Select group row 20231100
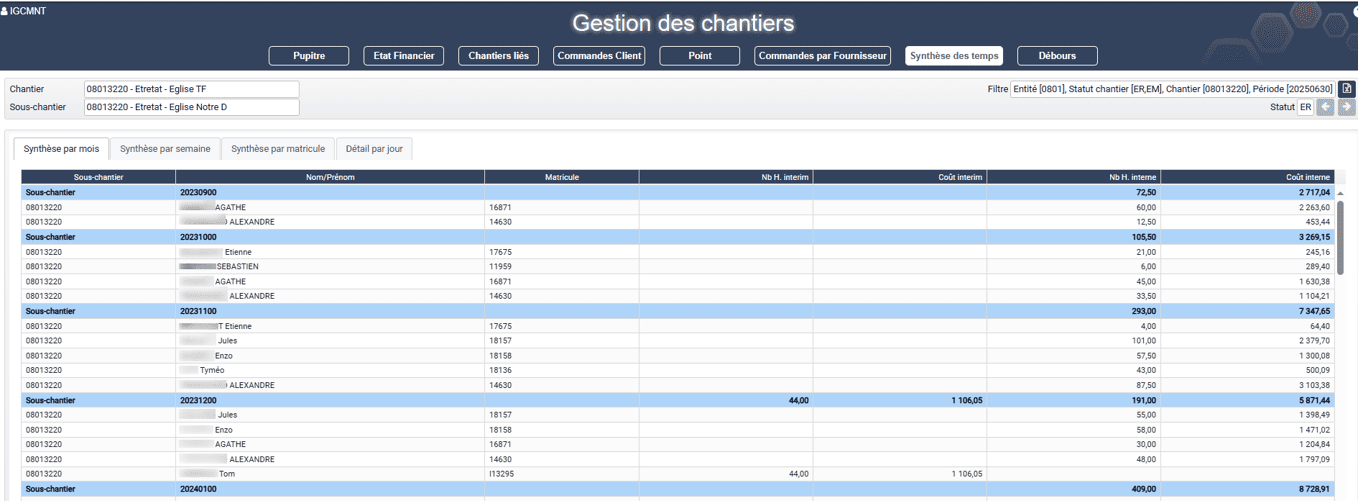 (678, 311)
